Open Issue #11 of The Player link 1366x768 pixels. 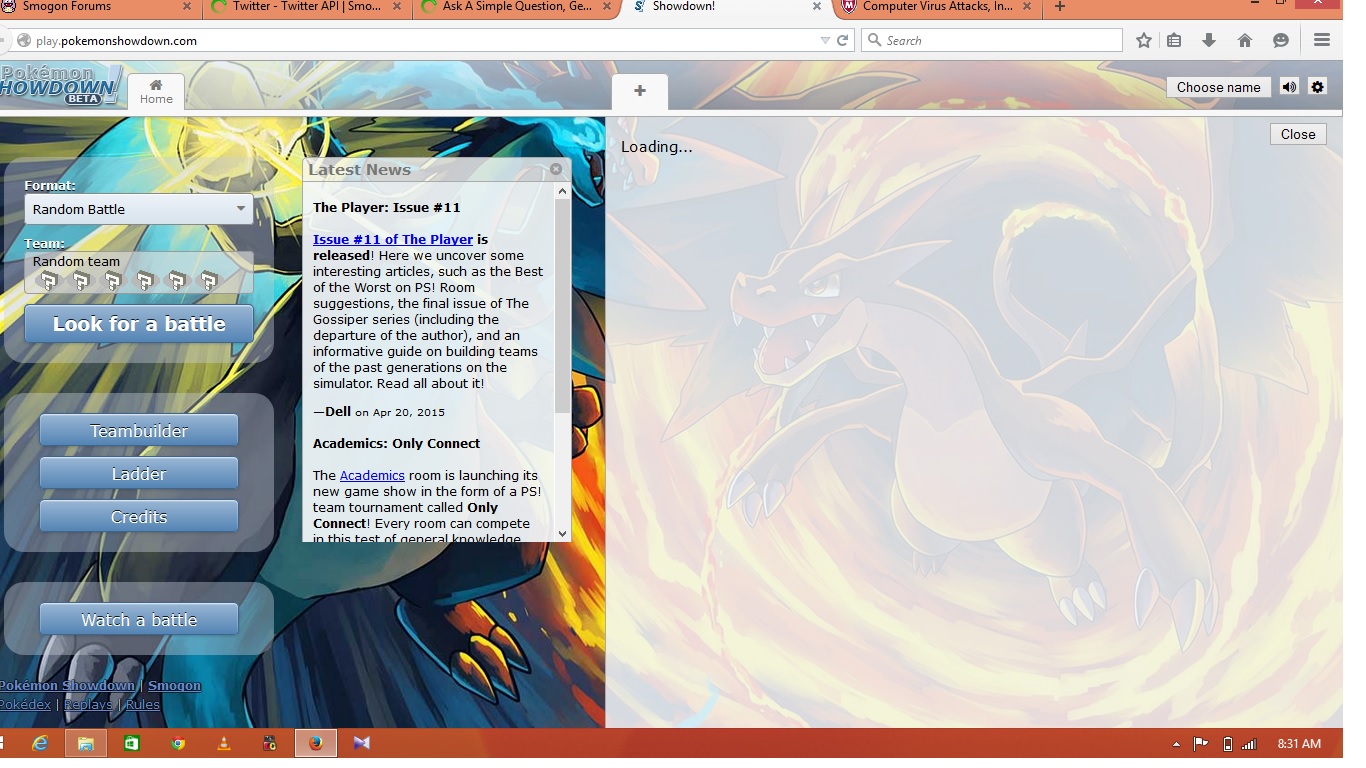(393, 239)
